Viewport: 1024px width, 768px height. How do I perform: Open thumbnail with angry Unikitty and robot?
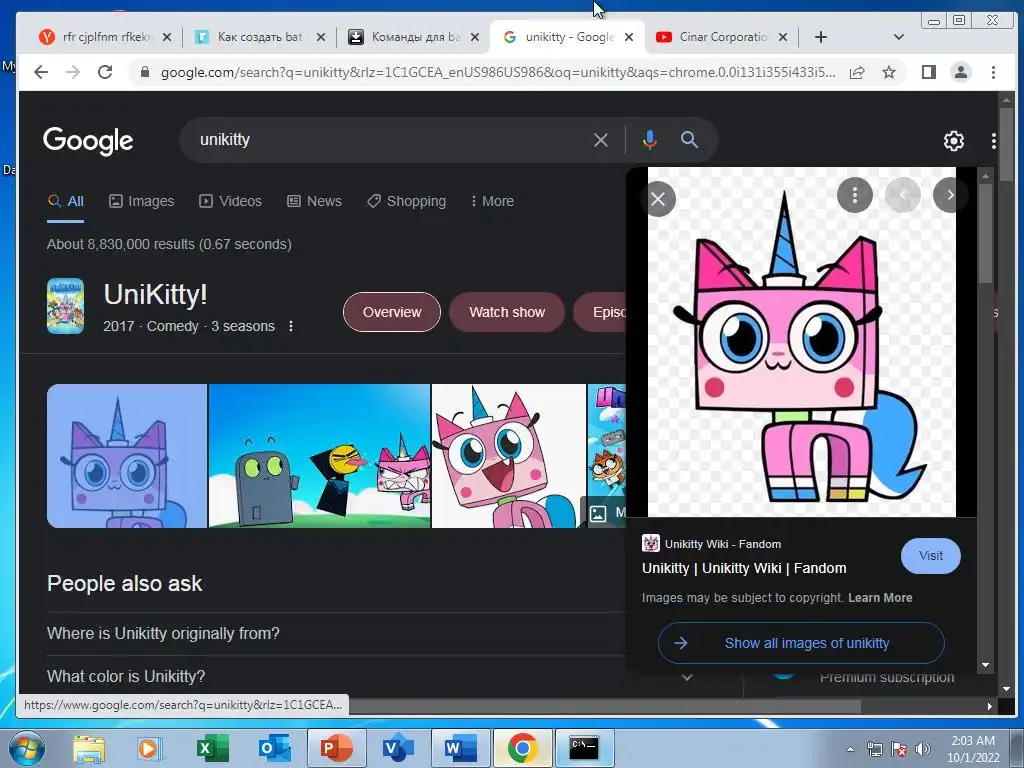click(319, 456)
